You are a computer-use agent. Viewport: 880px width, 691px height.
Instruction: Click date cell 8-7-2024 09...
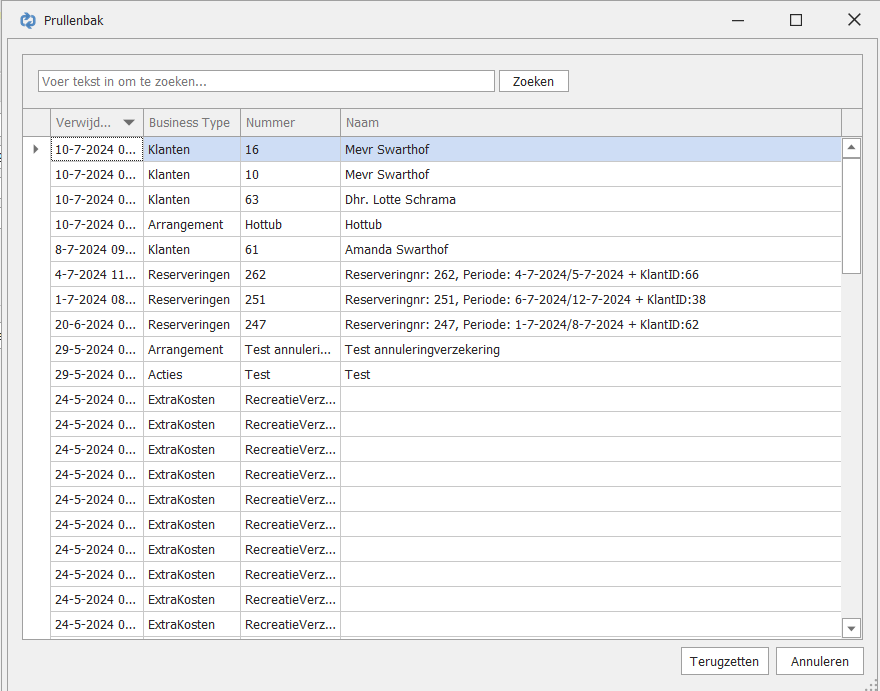tap(97, 249)
